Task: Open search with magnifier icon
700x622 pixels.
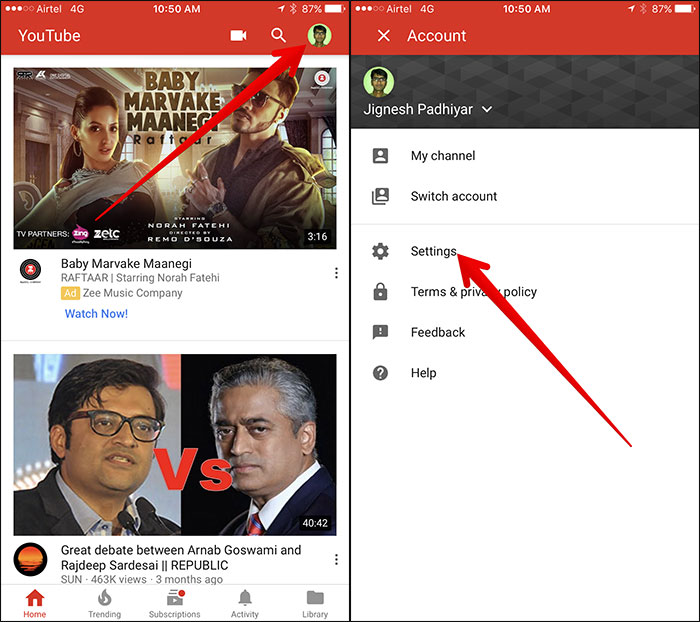Action: click(x=279, y=35)
